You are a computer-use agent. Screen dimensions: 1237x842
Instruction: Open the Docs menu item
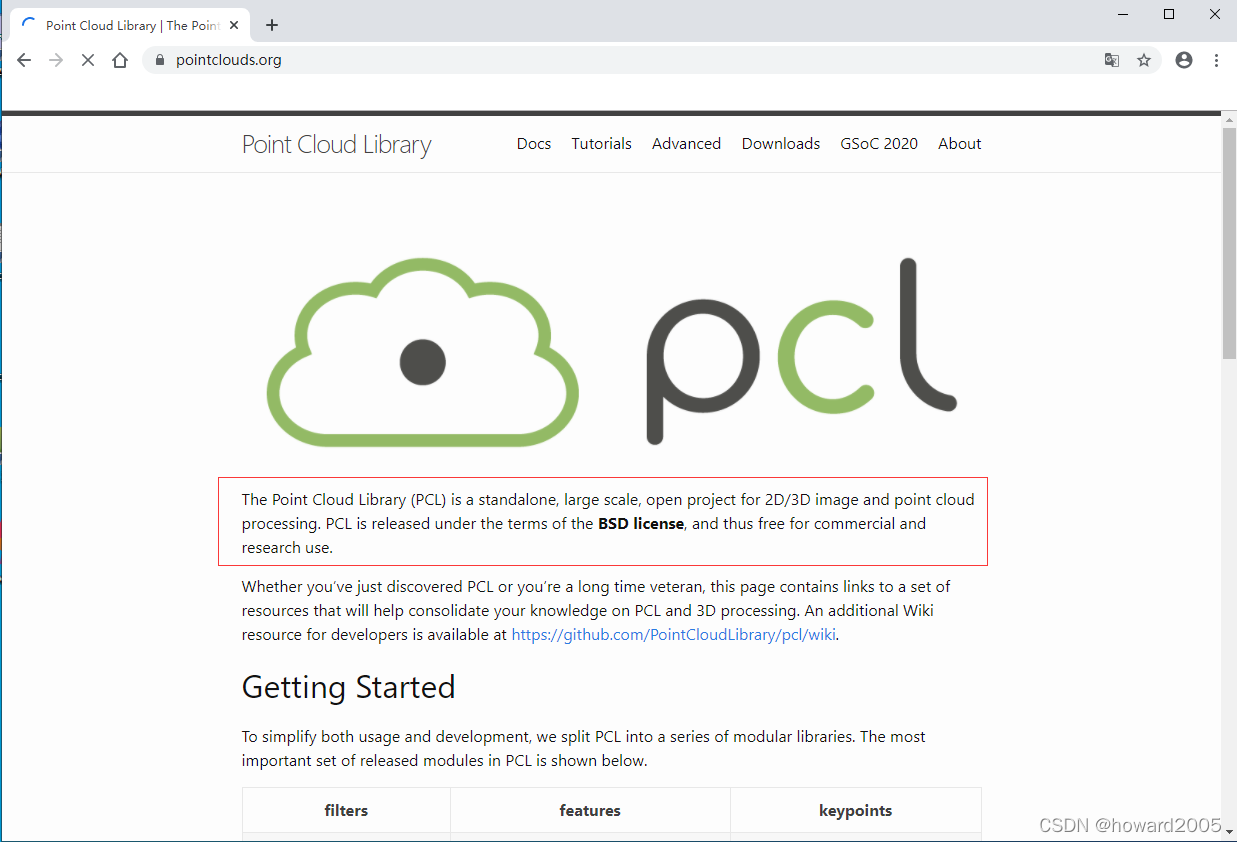point(534,144)
